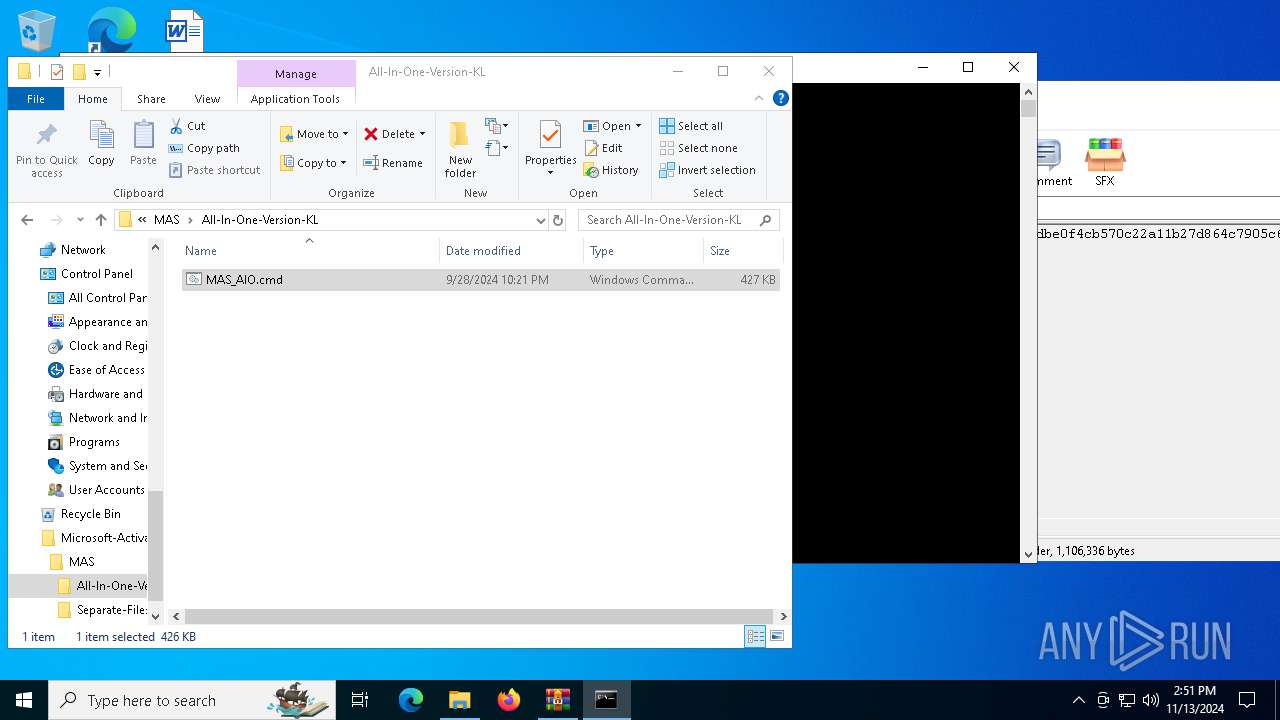The image size is (1280, 720).
Task: Click the SFX icon in WinRAR window
Action: coord(1105,163)
